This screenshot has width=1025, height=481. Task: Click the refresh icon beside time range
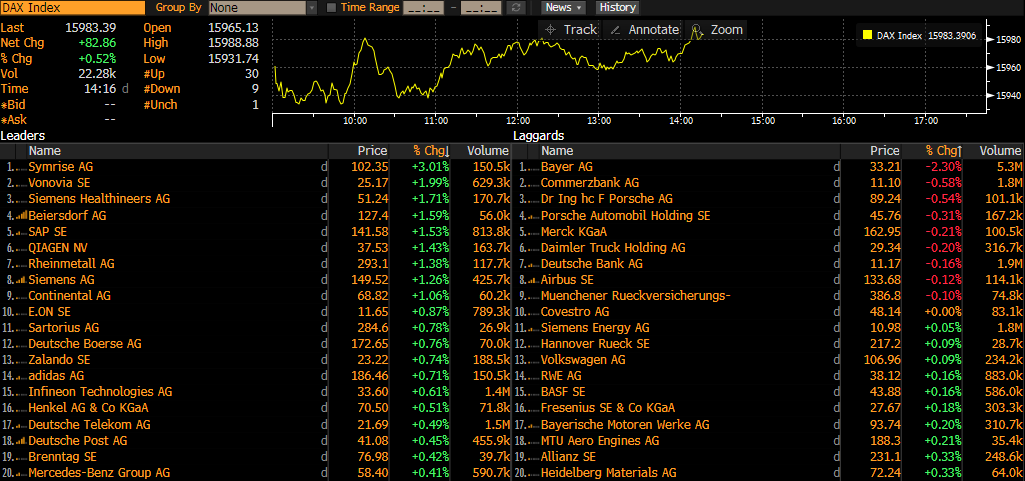click(x=516, y=7)
